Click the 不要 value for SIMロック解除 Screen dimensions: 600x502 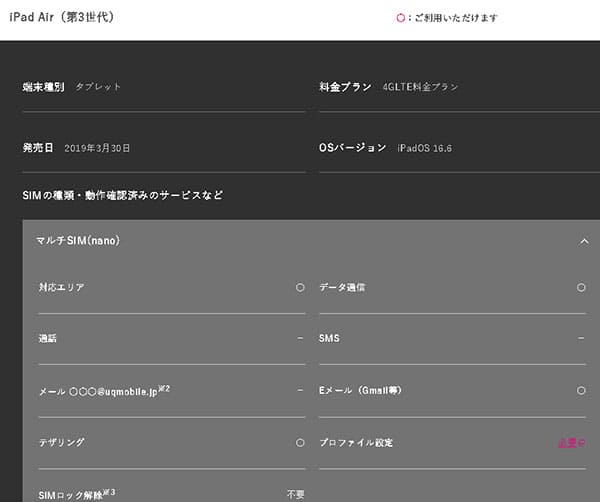pyautogui.click(x=296, y=494)
